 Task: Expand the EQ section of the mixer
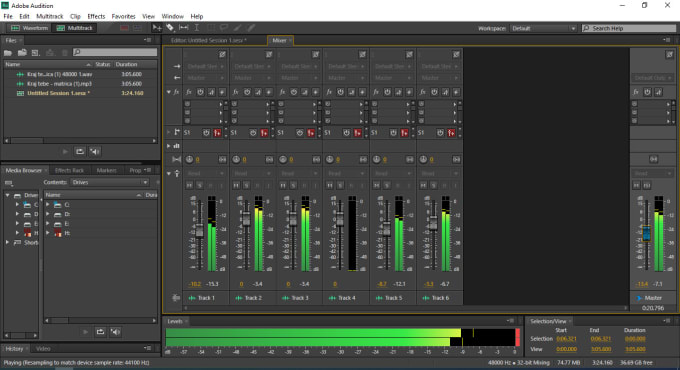pos(169,146)
